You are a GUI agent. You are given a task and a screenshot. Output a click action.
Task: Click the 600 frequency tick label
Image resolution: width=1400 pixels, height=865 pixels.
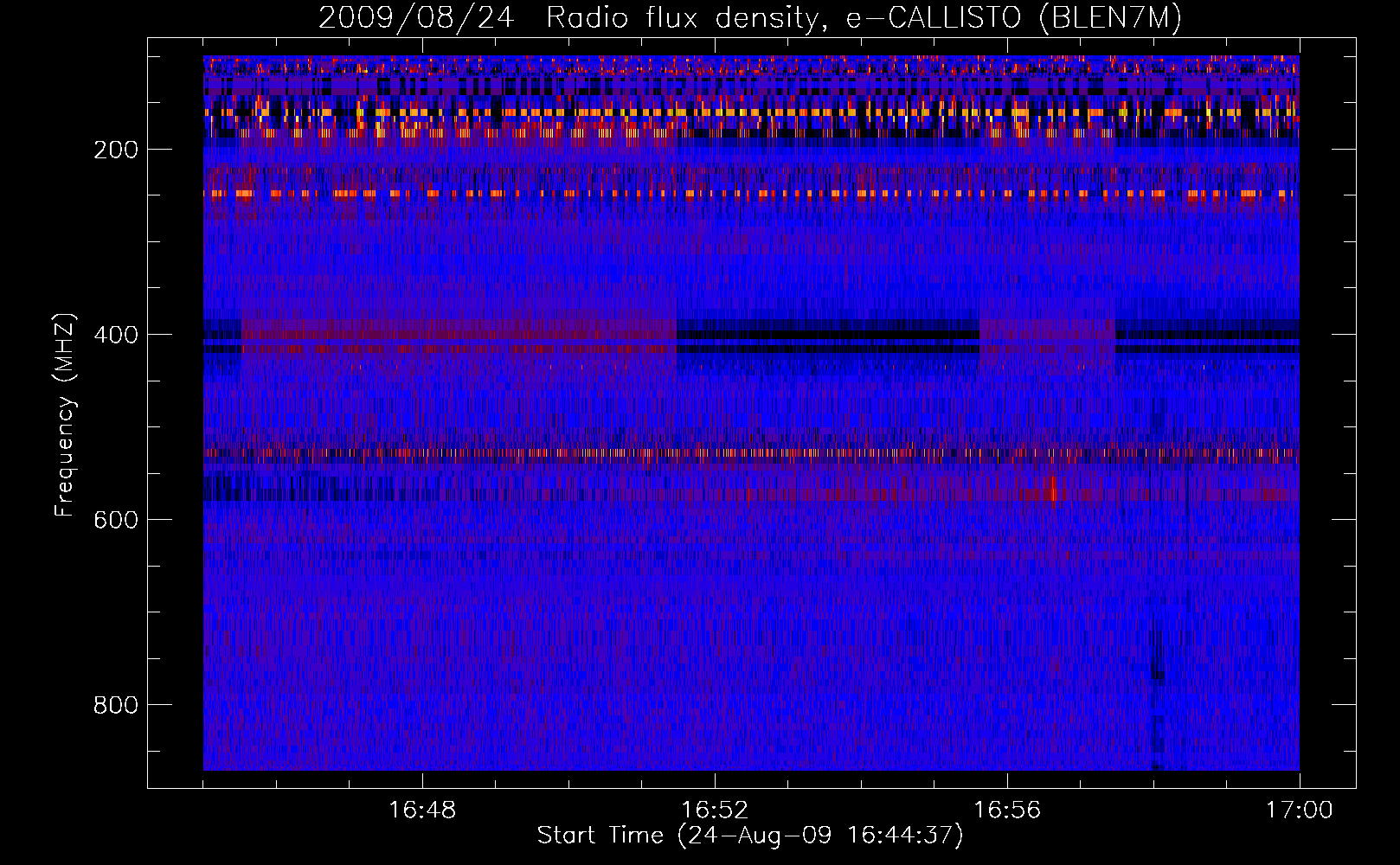116,520
